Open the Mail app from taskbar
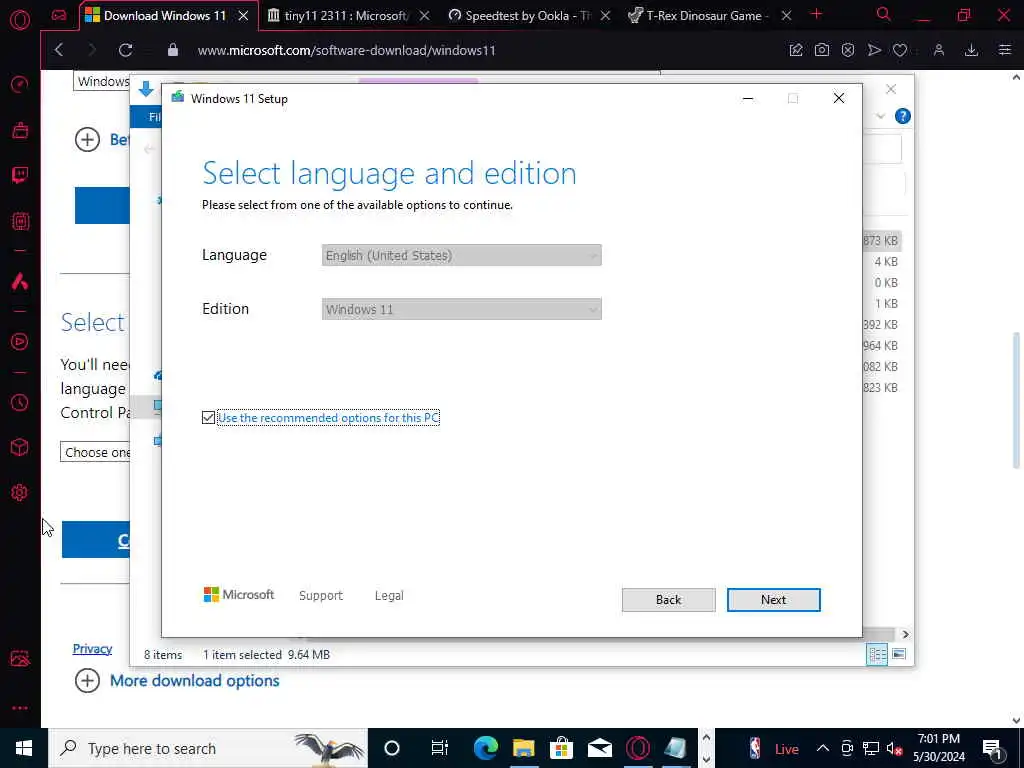 (600, 748)
